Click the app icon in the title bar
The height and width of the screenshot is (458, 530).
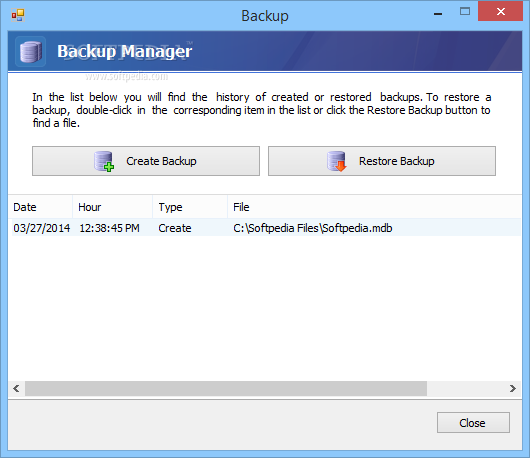click(18, 15)
